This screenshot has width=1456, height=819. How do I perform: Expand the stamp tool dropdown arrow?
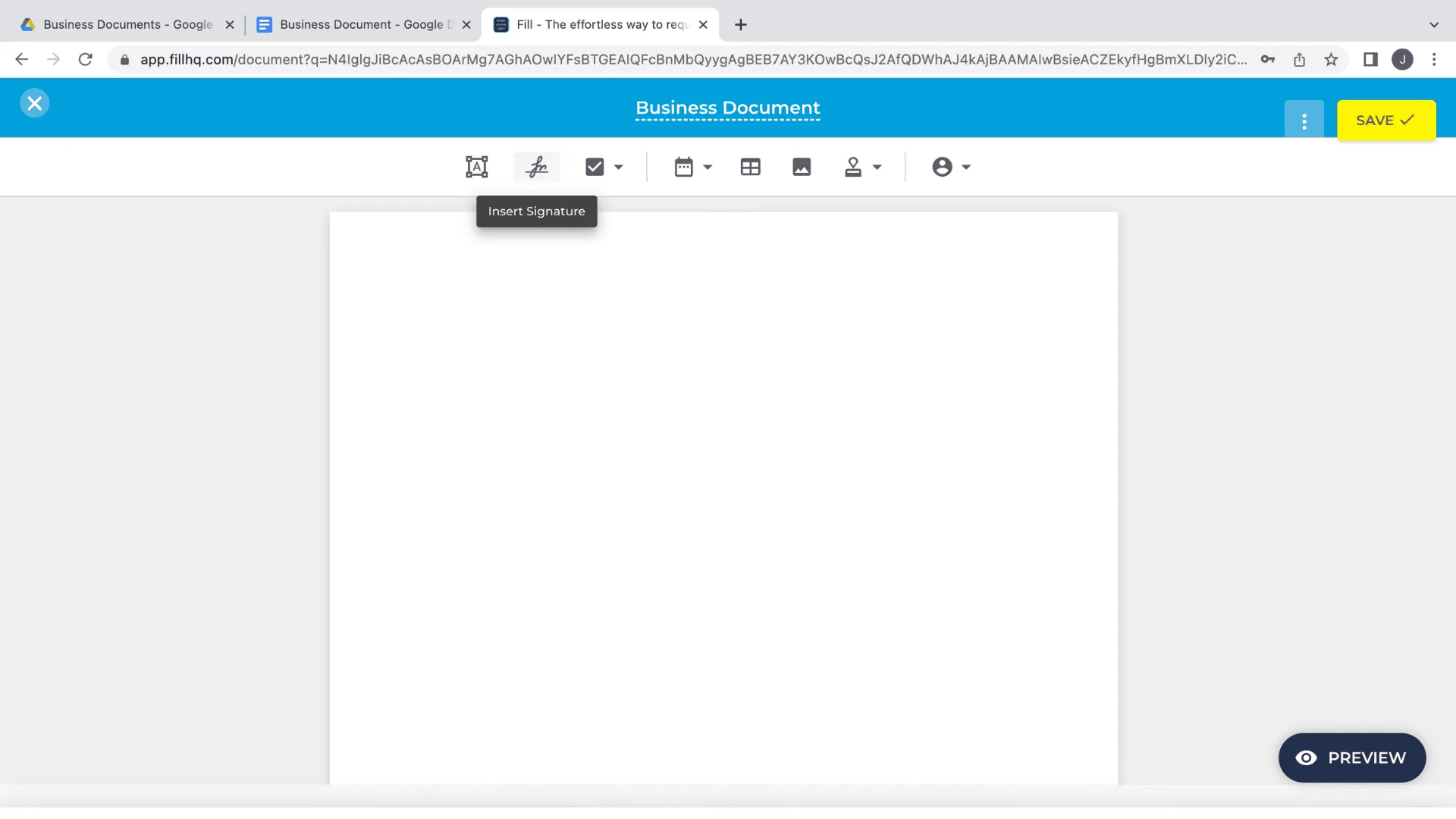click(x=877, y=167)
